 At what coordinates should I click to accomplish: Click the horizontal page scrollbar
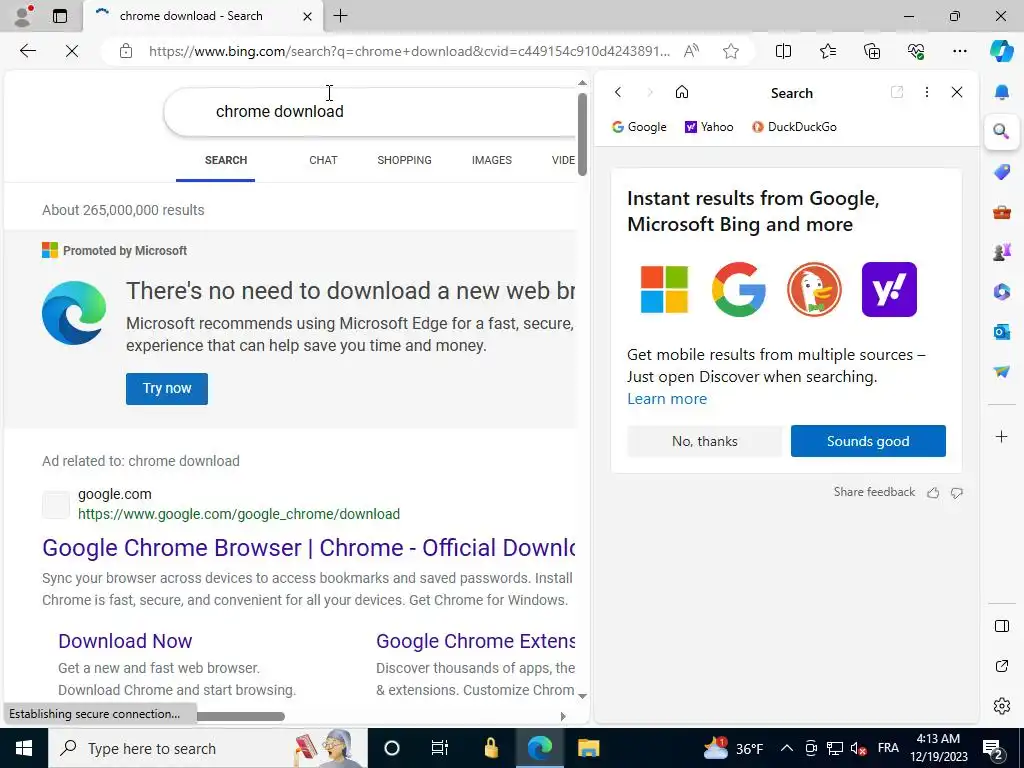(240, 716)
